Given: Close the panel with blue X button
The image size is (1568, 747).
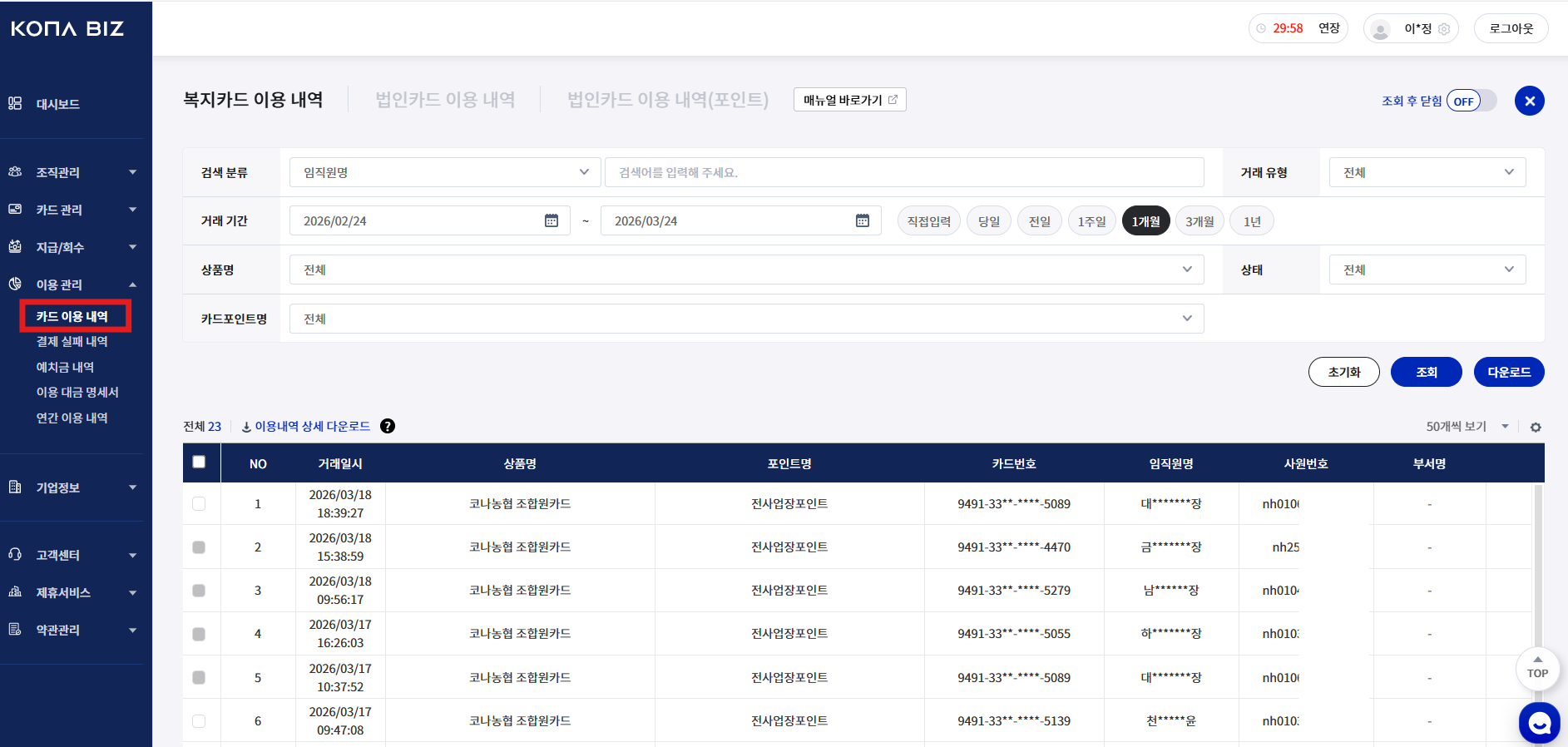Looking at the screenshot, I should pyautogui.click(x=1529, y=101).
